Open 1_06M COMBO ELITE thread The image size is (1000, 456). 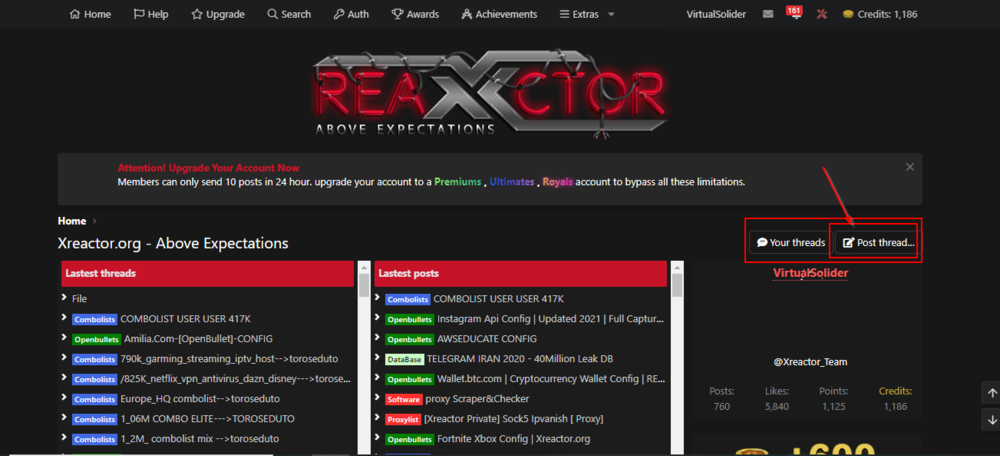207,419
